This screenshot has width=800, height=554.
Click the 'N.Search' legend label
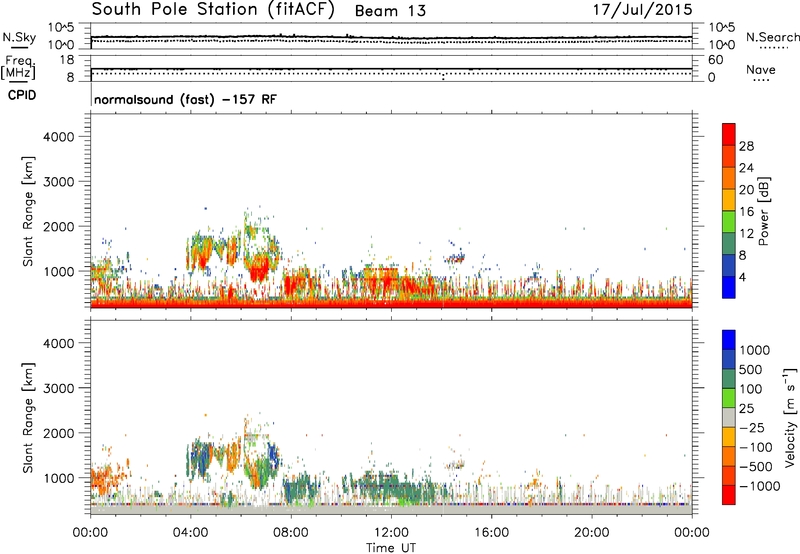tap(773, 37)
